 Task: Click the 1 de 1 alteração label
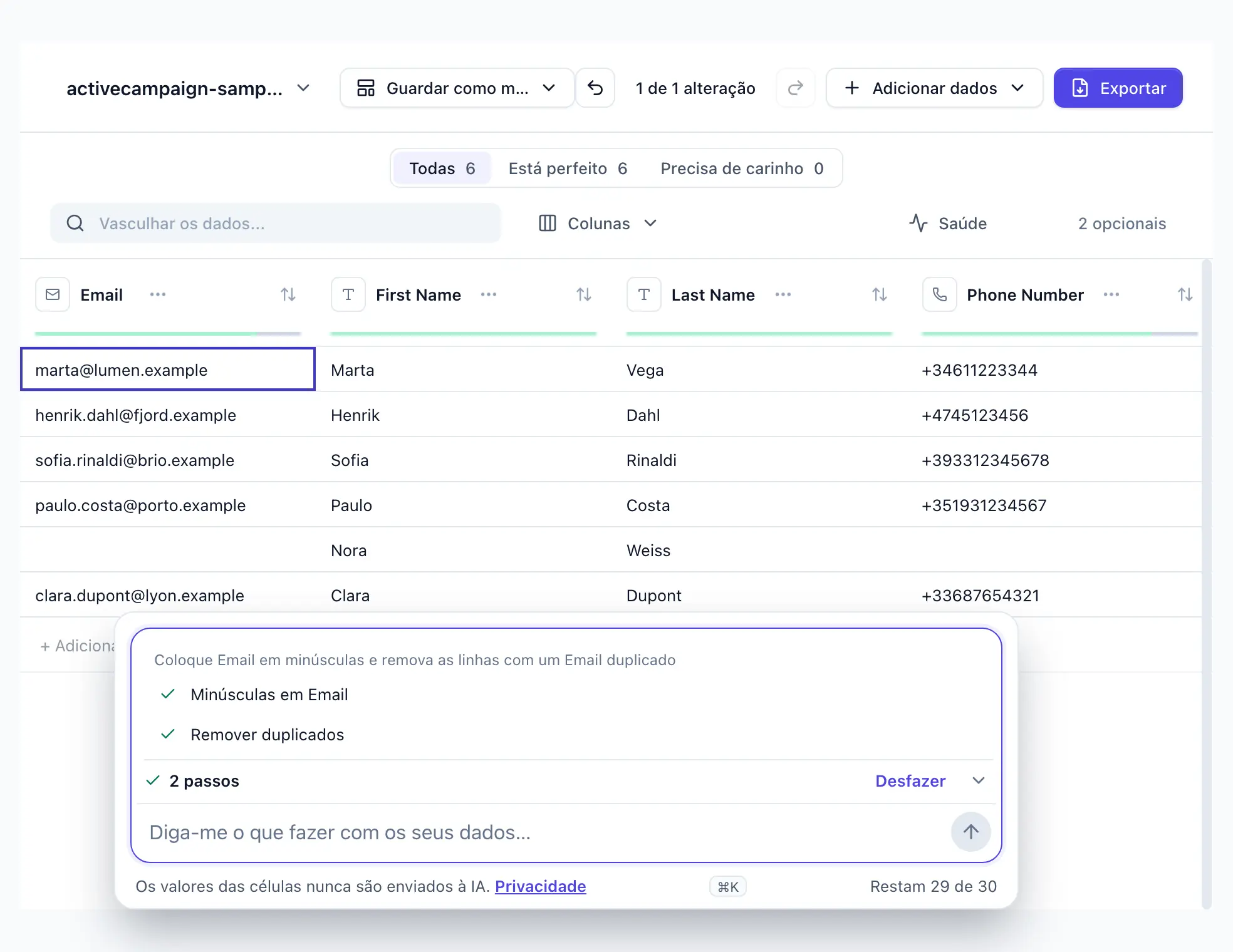(x=695, y=88)
